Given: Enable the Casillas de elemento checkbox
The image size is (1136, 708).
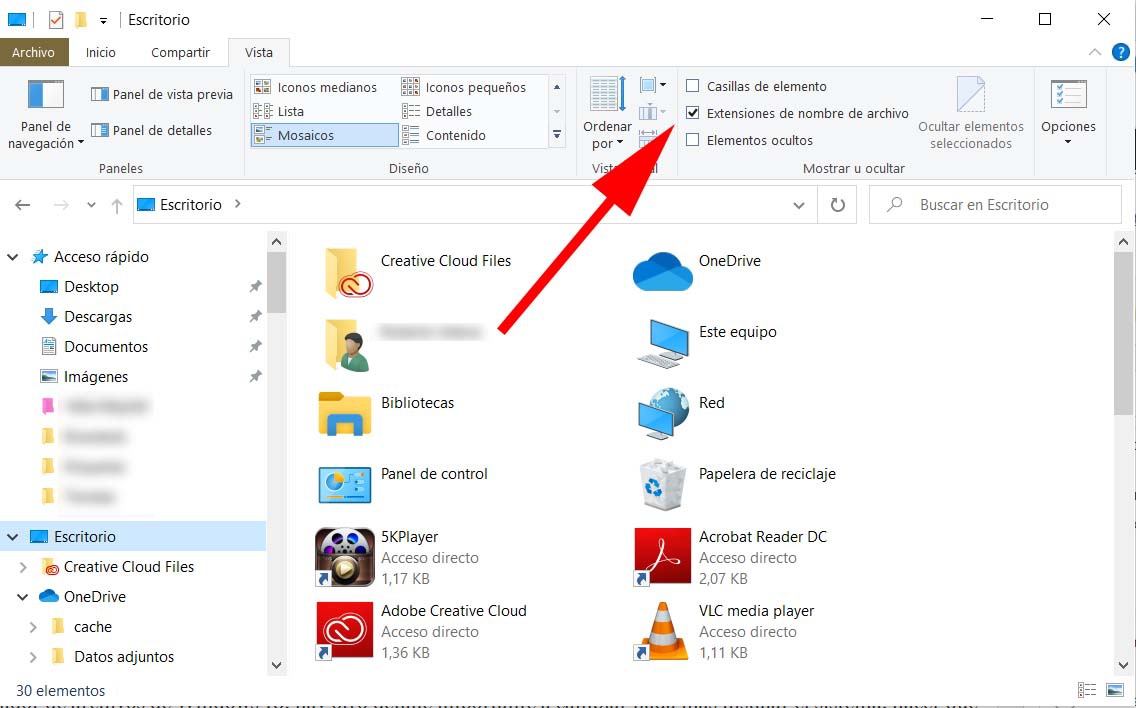Looking at the screenshot, I should (693, 86).
